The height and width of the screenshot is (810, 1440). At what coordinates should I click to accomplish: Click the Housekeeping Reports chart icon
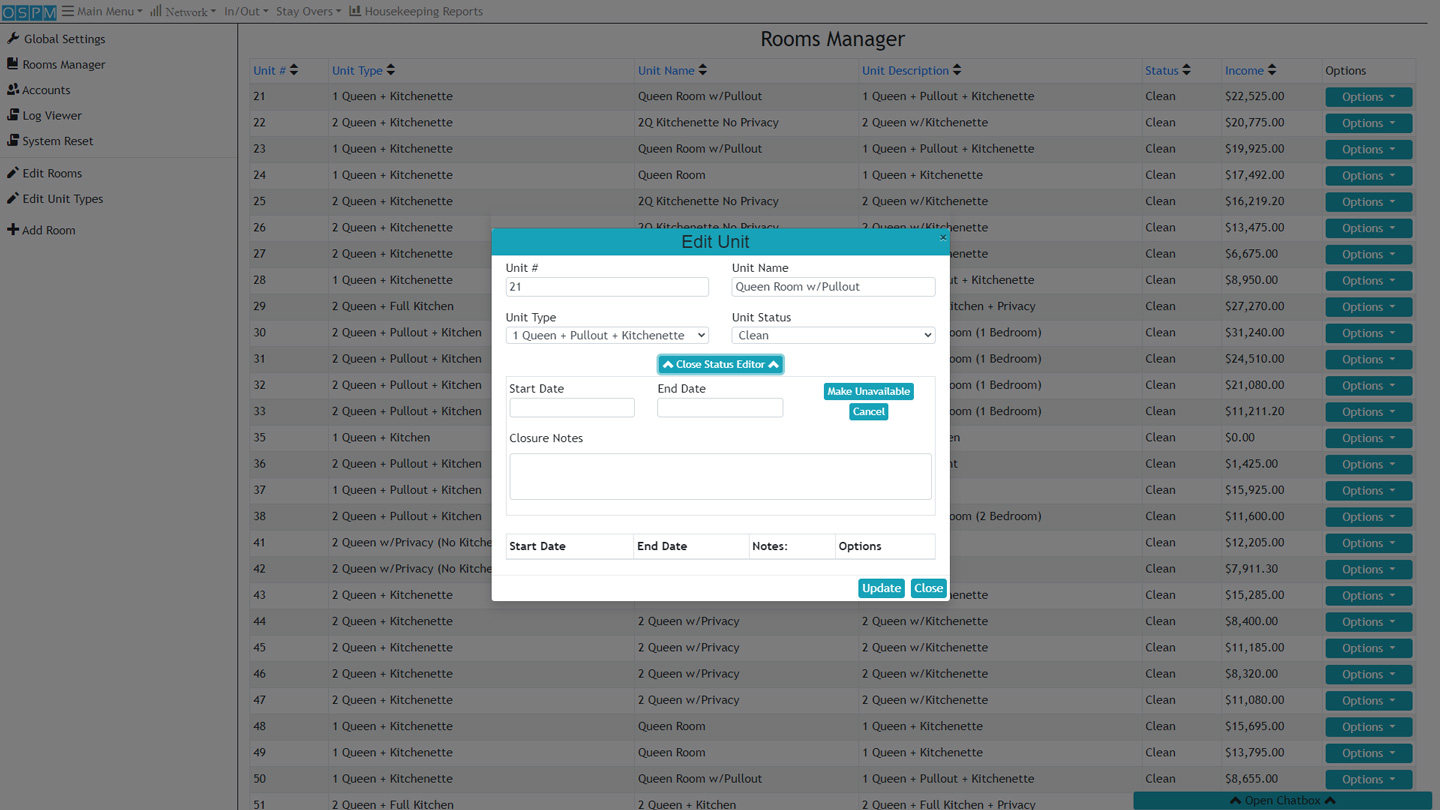[355, 11]
